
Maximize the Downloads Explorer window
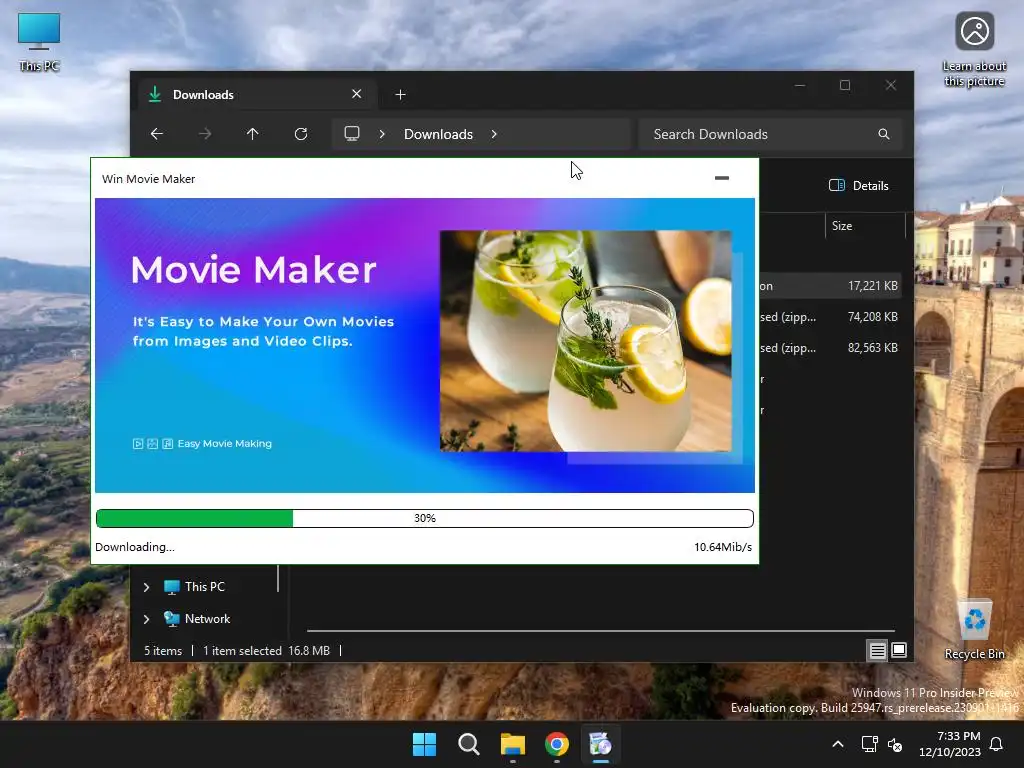coord(845,86)
